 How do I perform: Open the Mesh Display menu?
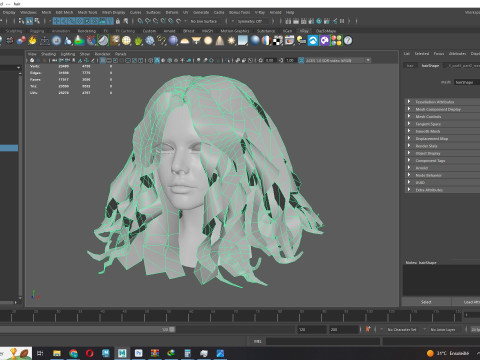113,12
